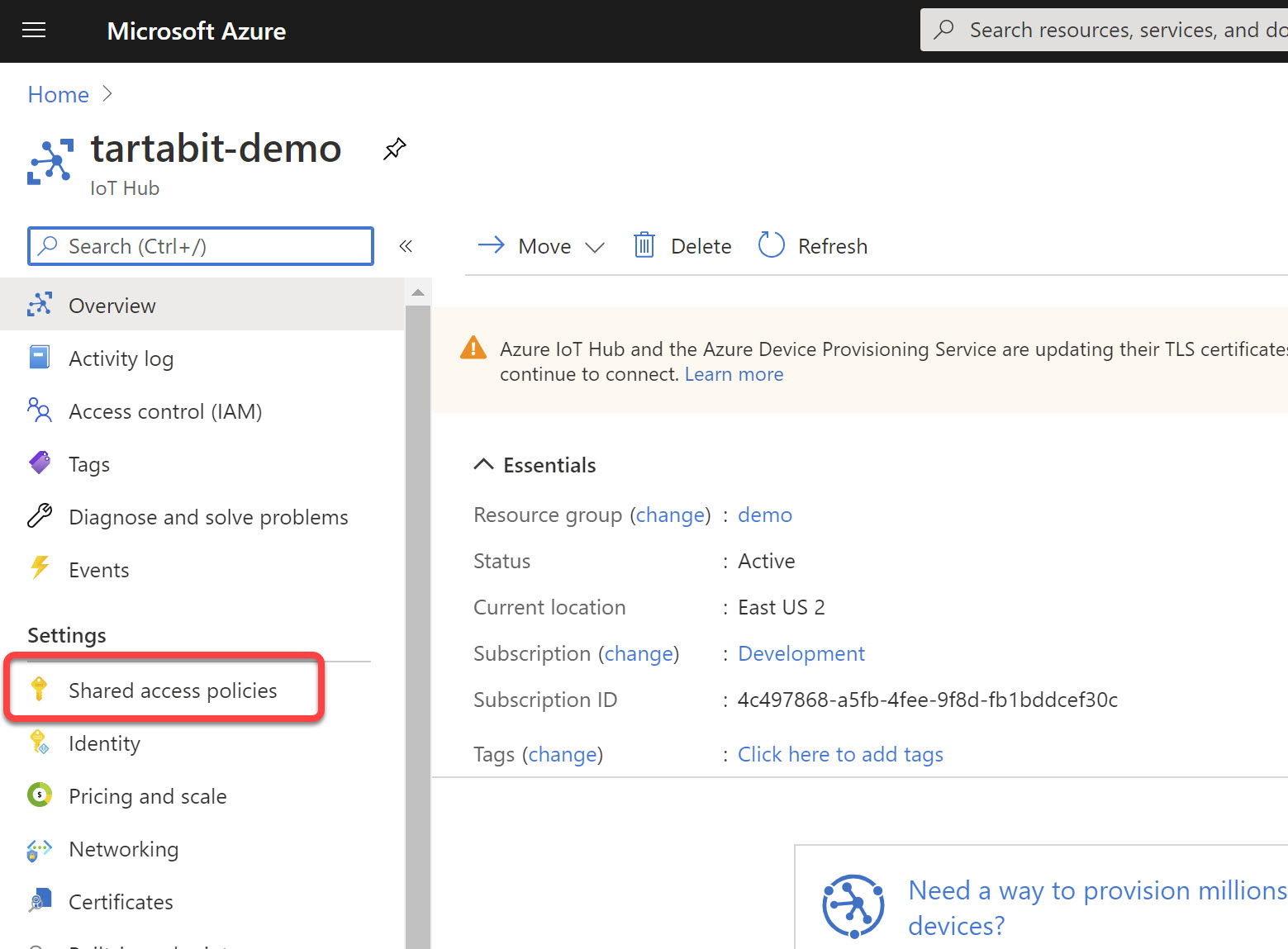Click the Delete trash can icon
This screenshot has width=1288, height=949.
[644, 245]
